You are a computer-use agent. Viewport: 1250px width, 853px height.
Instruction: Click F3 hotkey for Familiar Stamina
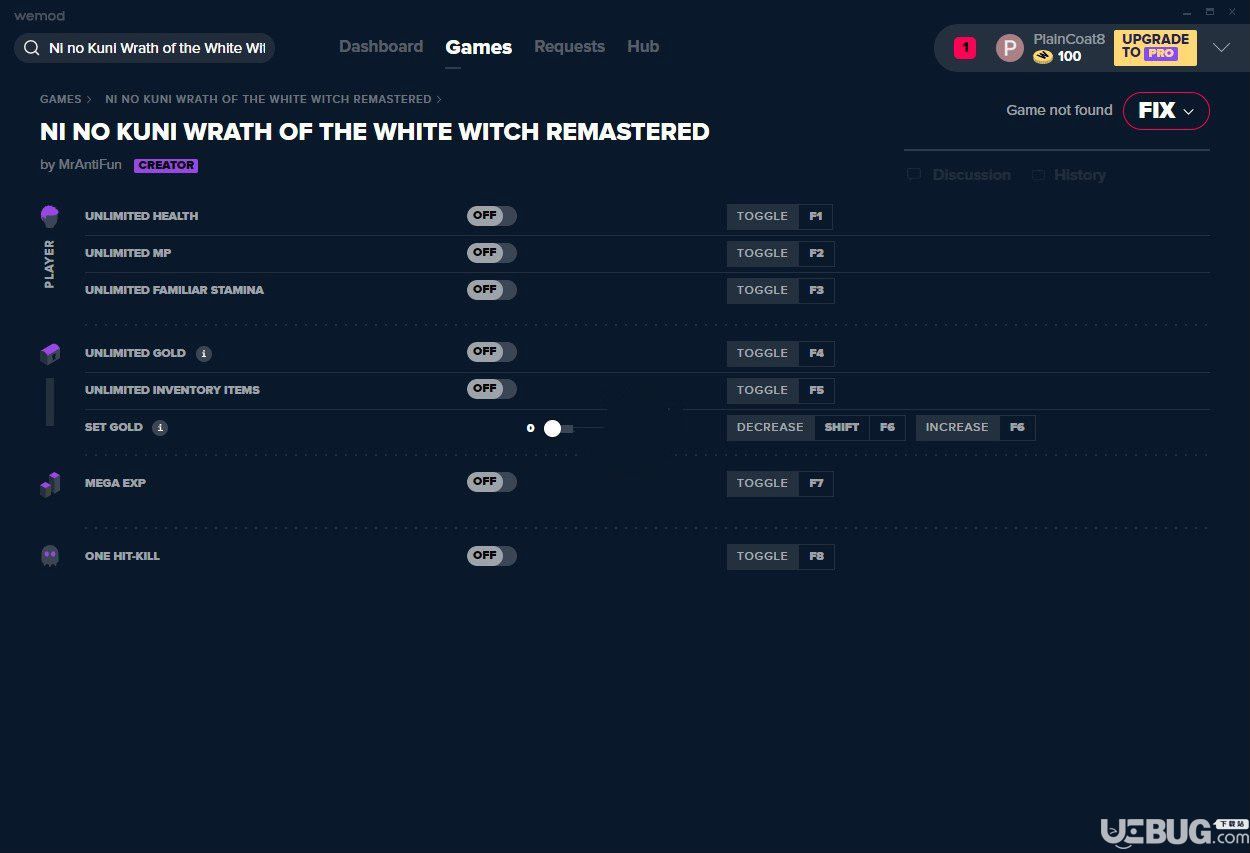817,291
